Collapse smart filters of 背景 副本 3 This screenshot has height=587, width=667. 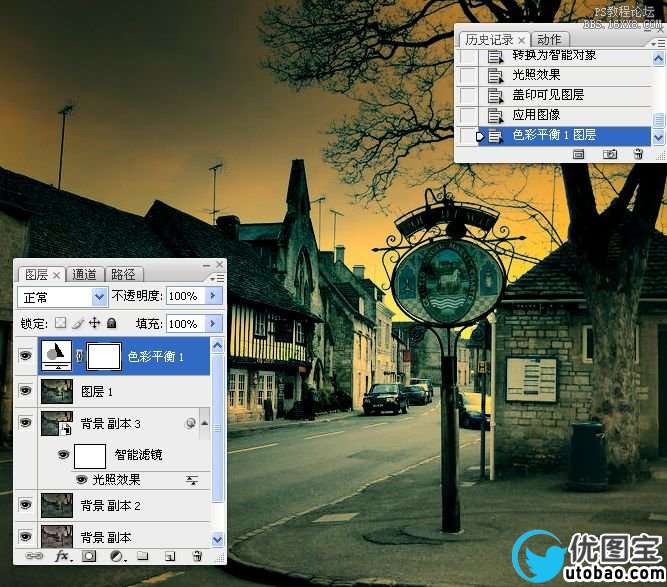[x=207, y=424]
